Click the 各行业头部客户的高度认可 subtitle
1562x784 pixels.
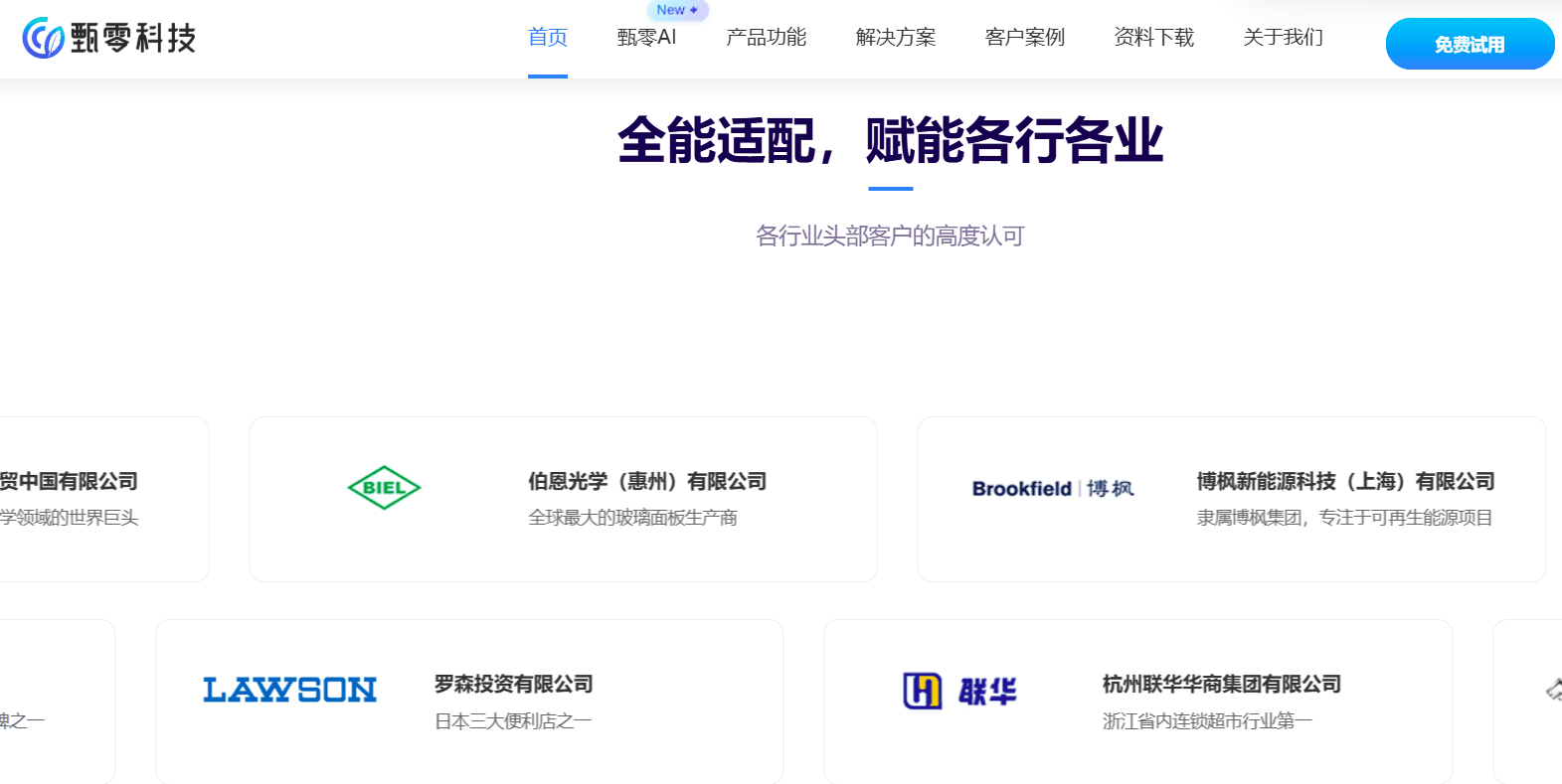[891, 236]
